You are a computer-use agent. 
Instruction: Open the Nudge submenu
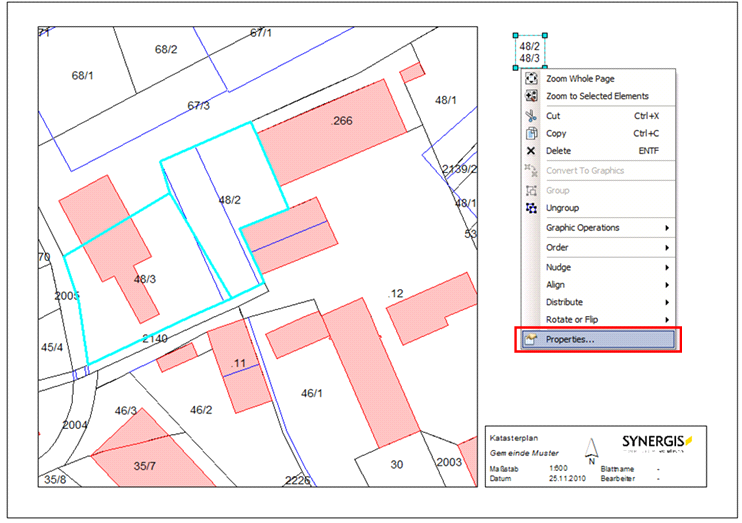[600, 267]
